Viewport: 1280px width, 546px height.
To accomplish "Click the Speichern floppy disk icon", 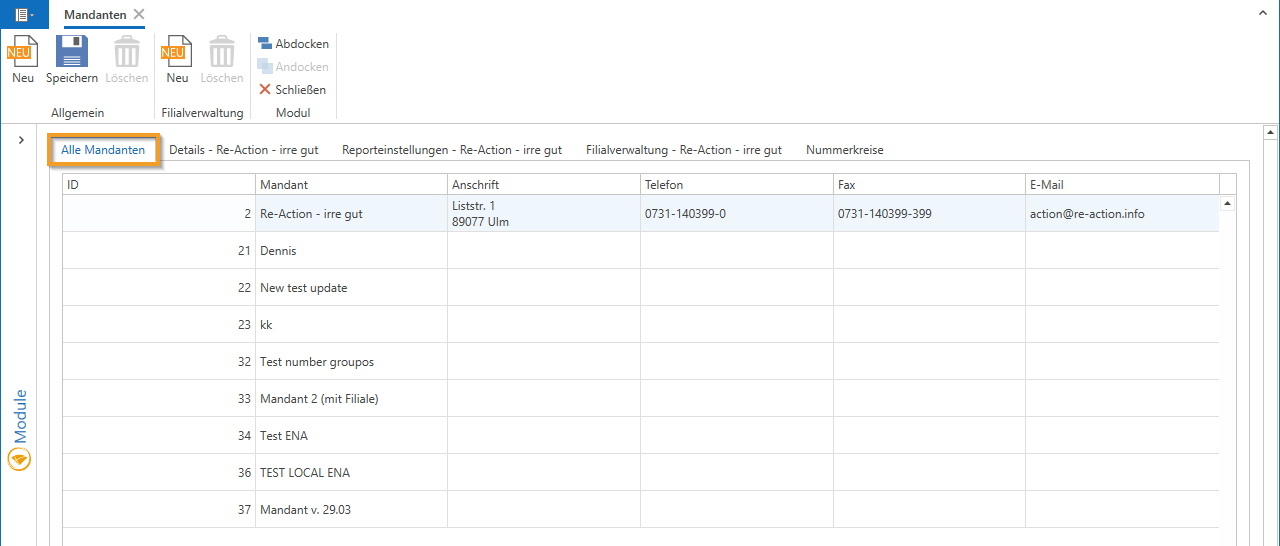I will pyautogui.click(x=71, y=52).
